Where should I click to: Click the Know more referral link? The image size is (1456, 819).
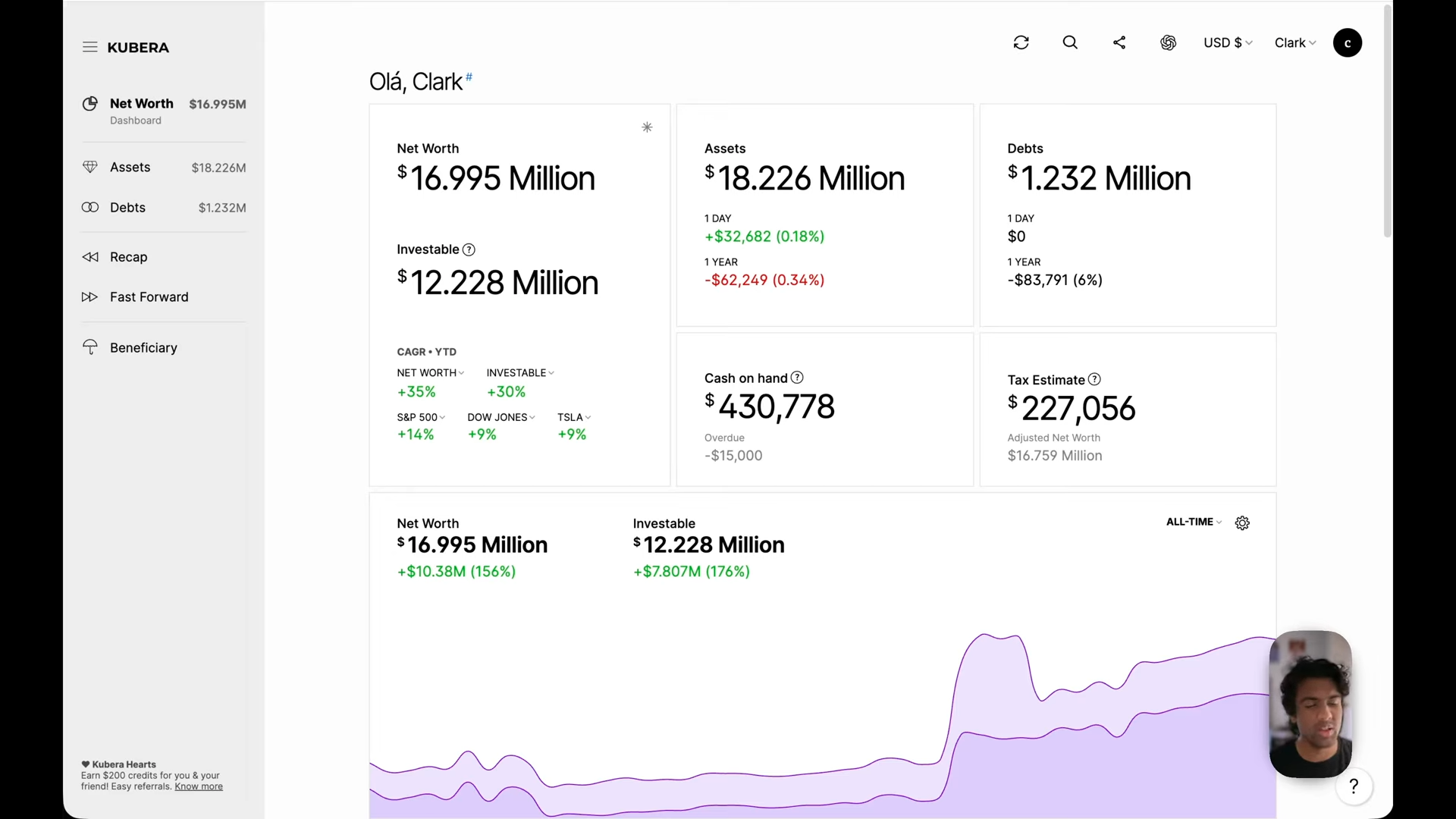[x=199, y=786]
